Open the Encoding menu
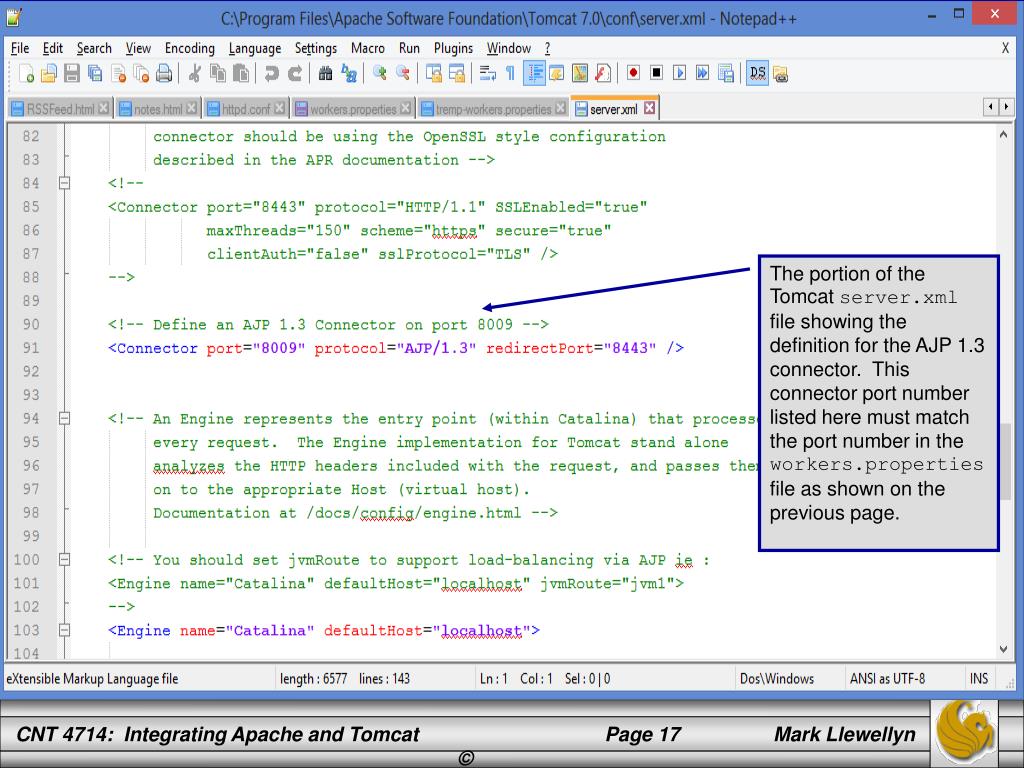Viewport: 1024px width, 768px height. (189, 48)
